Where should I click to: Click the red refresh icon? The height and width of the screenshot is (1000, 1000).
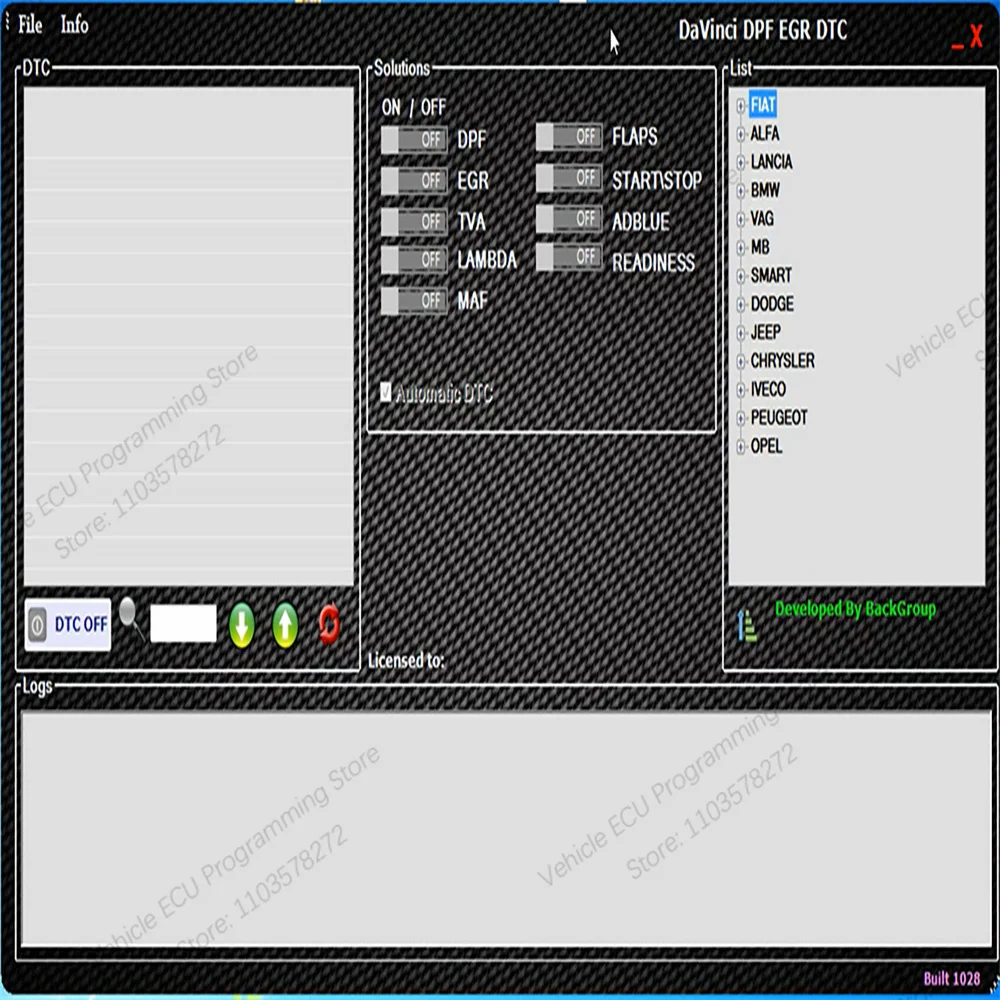coord(329,624)
